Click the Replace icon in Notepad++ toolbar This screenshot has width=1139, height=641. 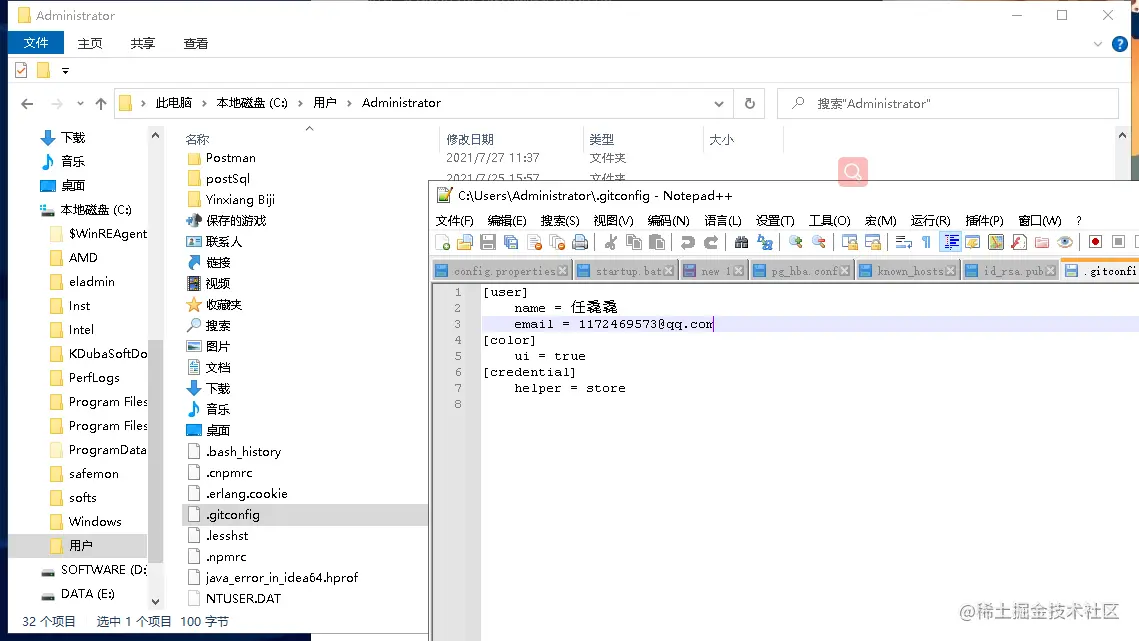tap(764, 243)
